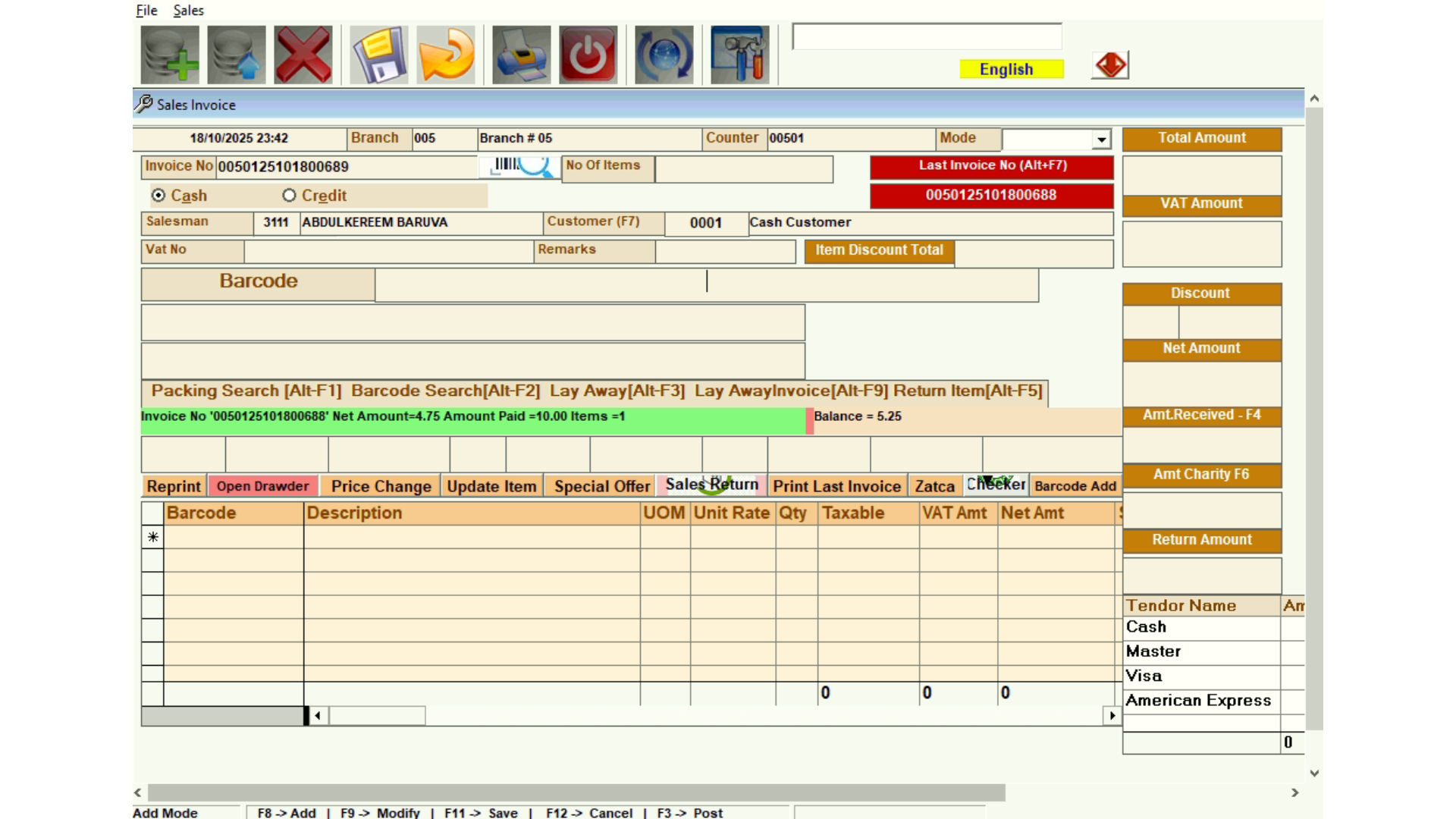1456x819 pixels.
Task: Click the floppy disk save icon
Action: point(379,55)
